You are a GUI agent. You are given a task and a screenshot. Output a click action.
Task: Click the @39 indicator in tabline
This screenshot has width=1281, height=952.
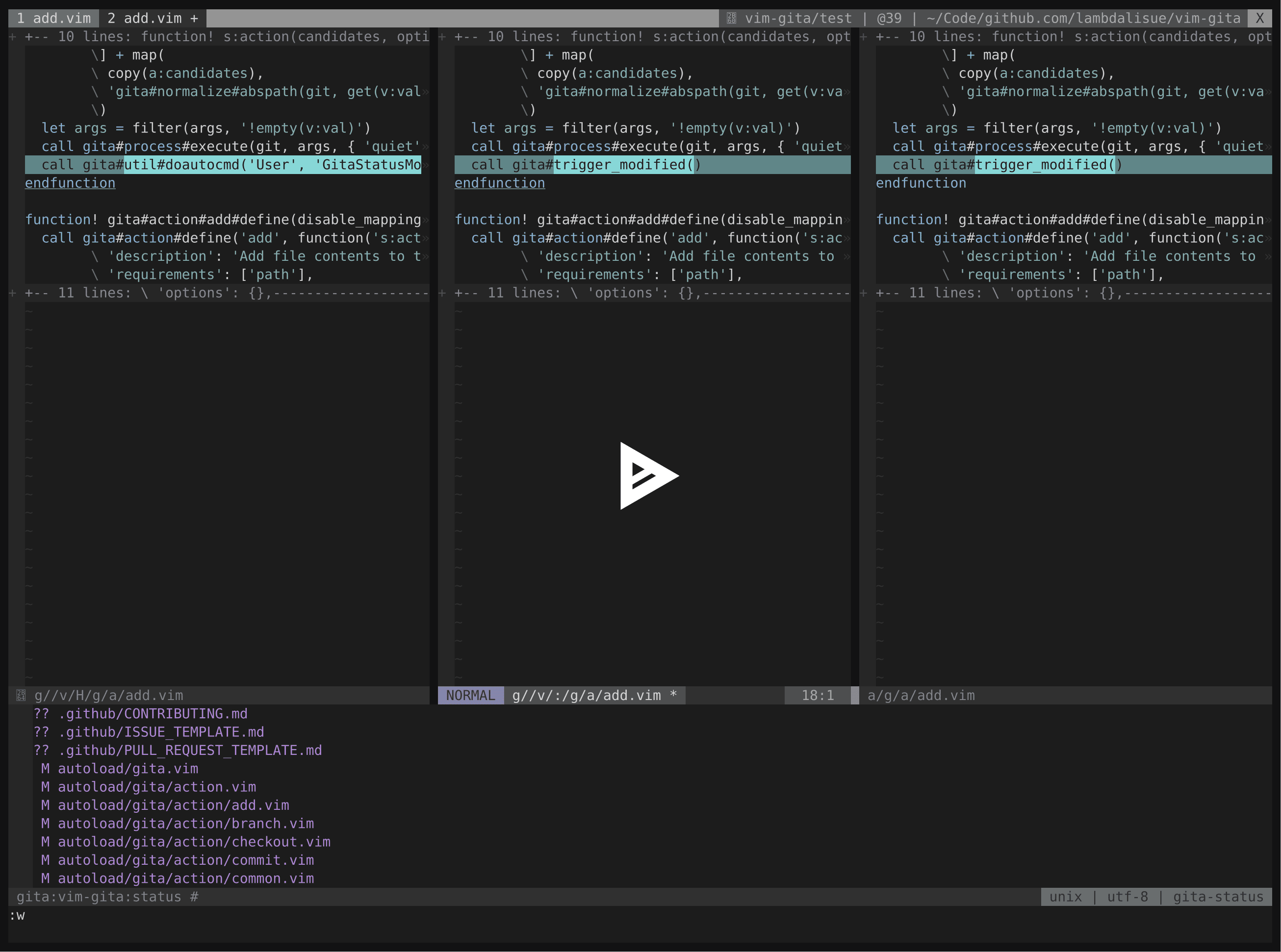pyautogui.click(x=889, y=19)
